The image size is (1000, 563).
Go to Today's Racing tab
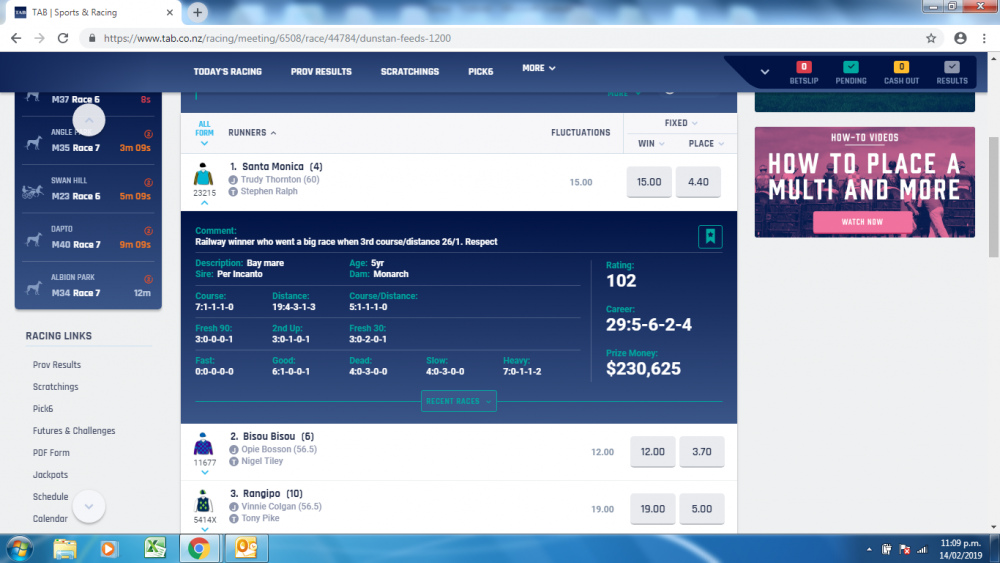click(x=227, y=72)
